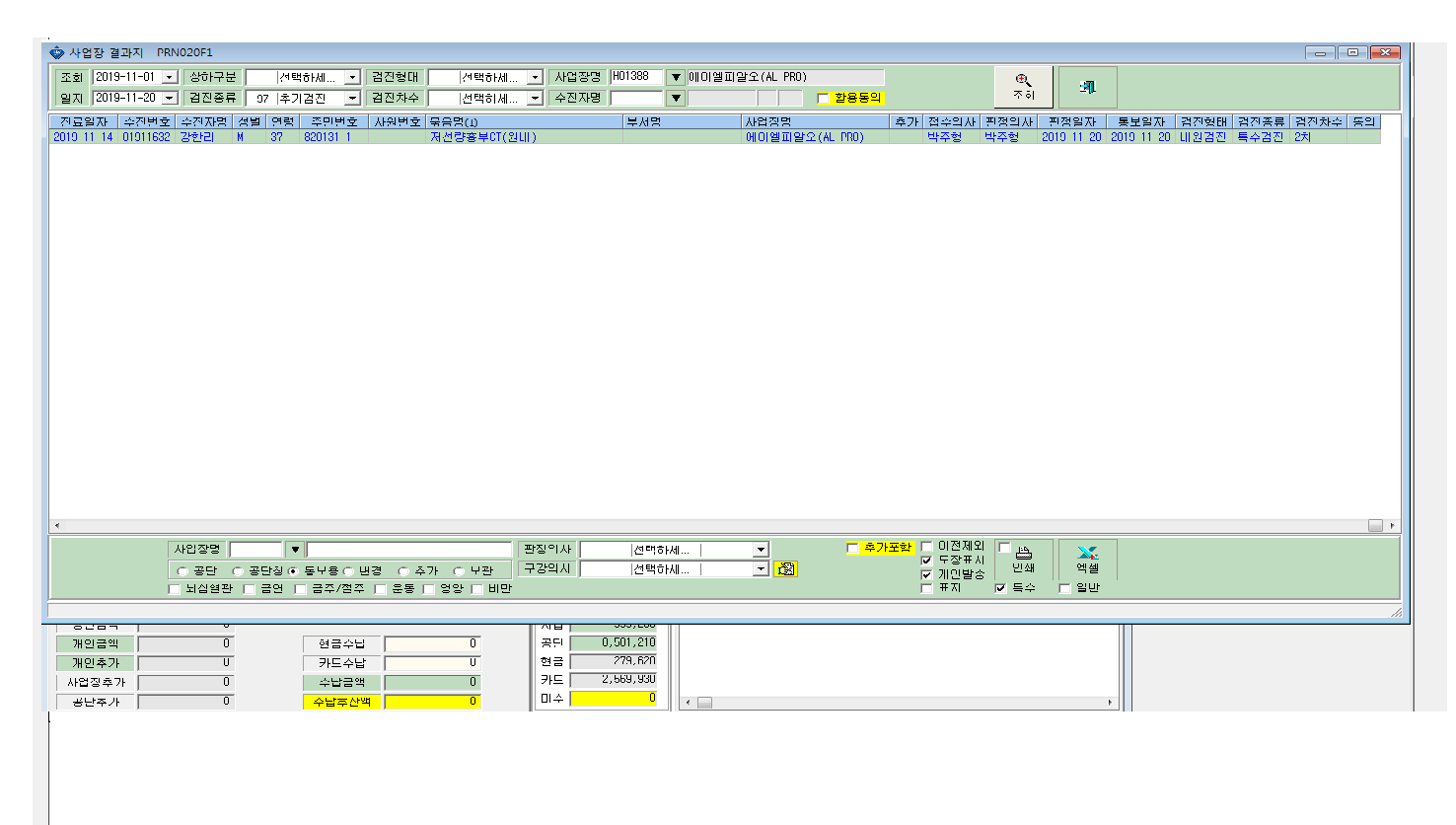Viewport: 1456px width, 825px height.
Task: Sort by the 수진자명 column header
Action: tap(204, 121)
